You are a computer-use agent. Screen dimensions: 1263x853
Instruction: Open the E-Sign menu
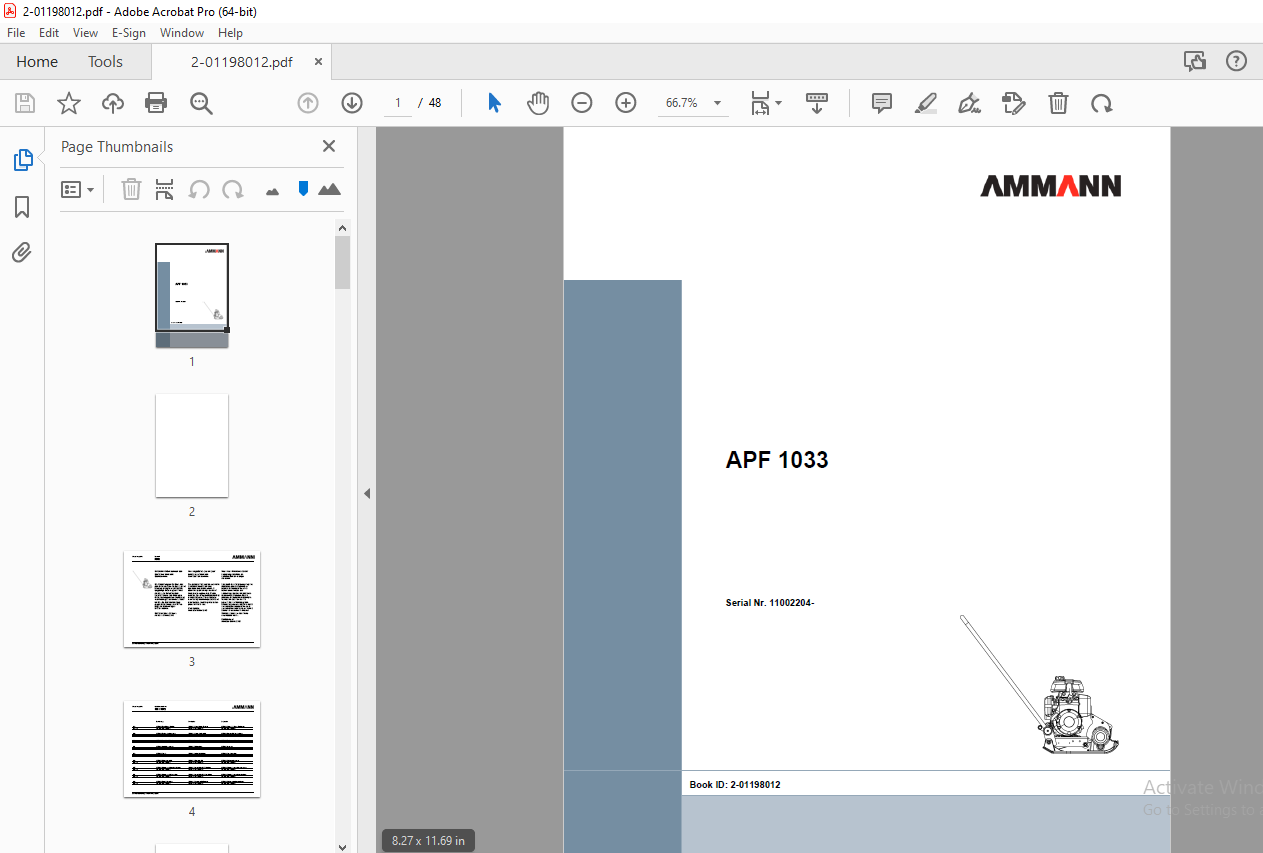pyautogui.click(x=129, y=32)
